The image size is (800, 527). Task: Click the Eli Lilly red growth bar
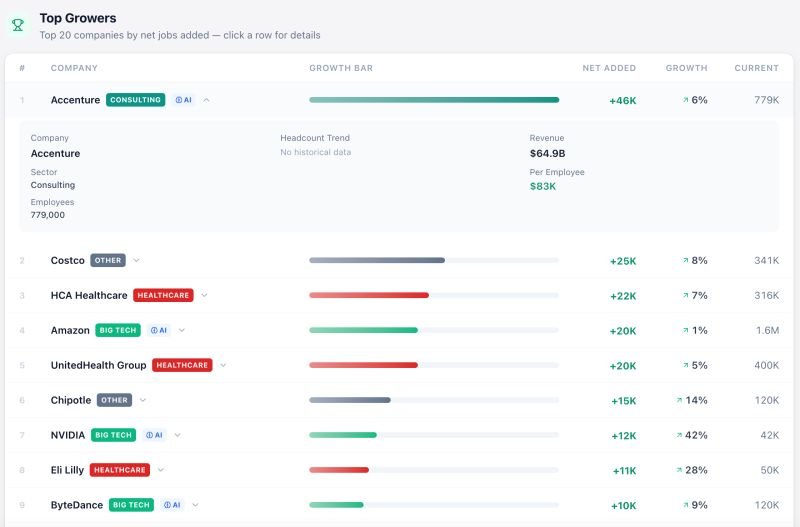pyautogui.click(x=339, y=470)
